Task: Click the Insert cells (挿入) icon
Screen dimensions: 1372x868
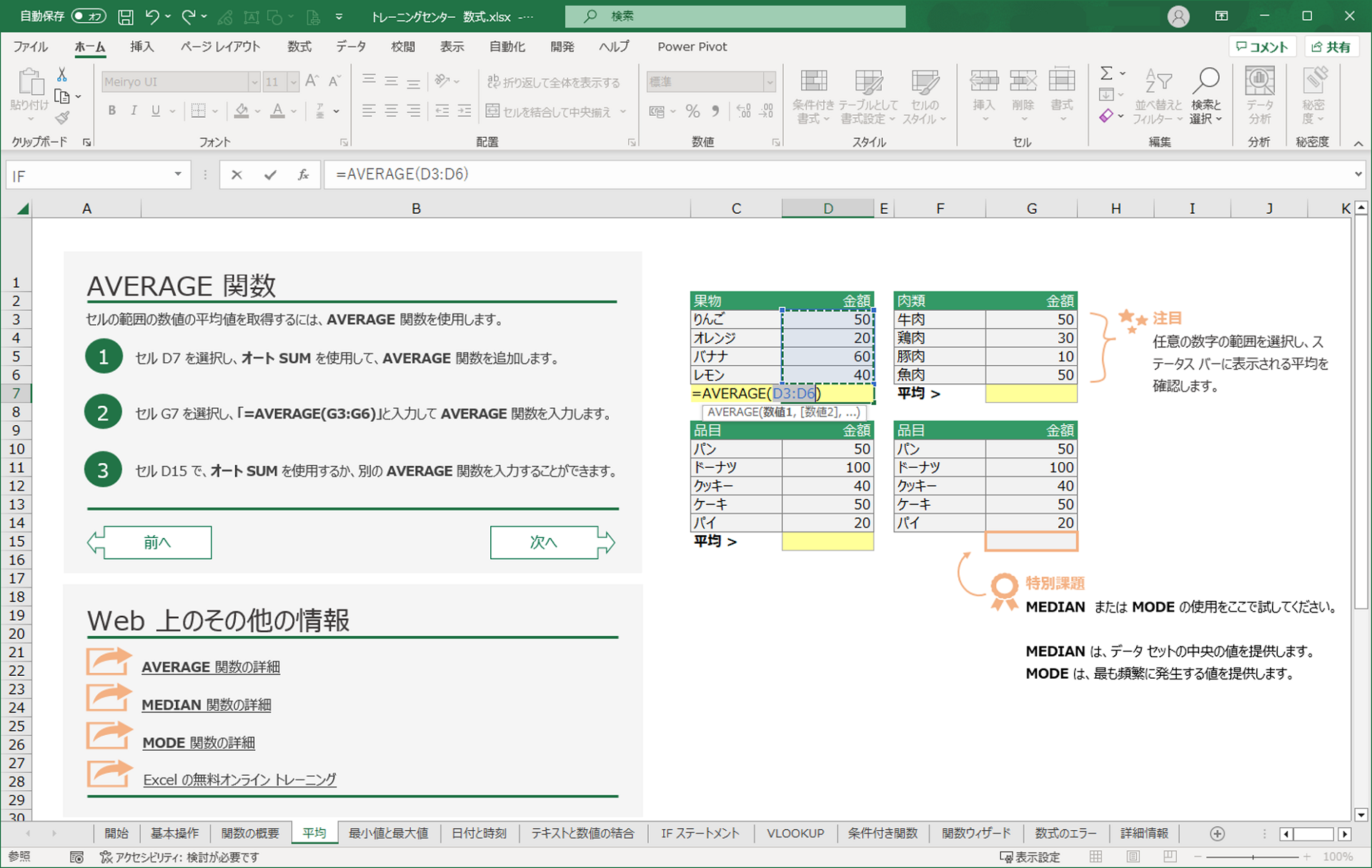Action: point(984,81)
